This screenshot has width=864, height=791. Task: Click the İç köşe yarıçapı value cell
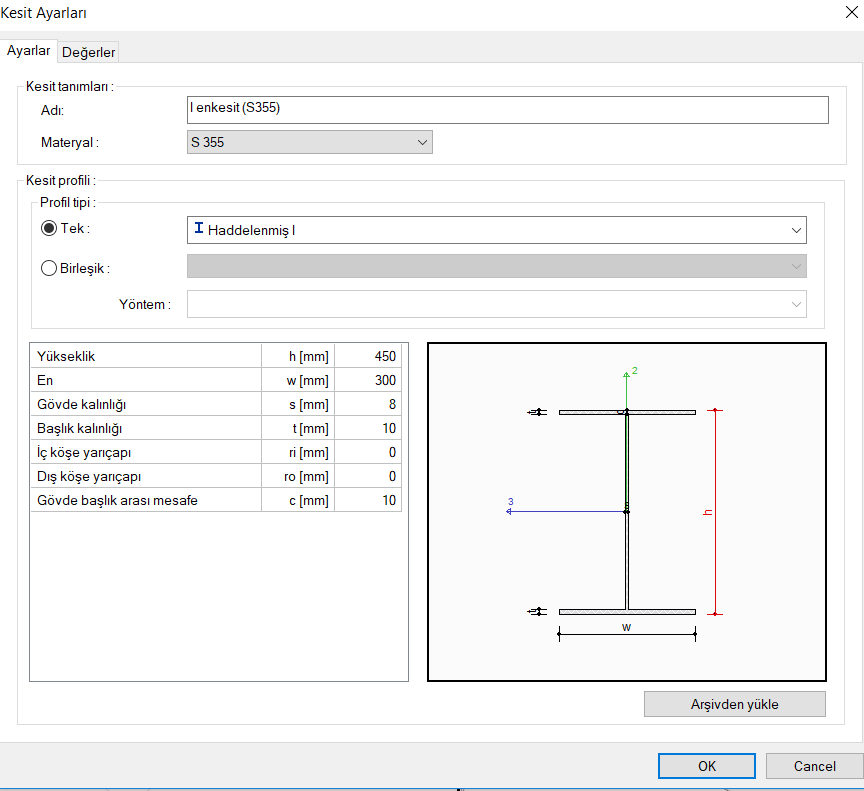pyautogui.click(x=368, y=452)
